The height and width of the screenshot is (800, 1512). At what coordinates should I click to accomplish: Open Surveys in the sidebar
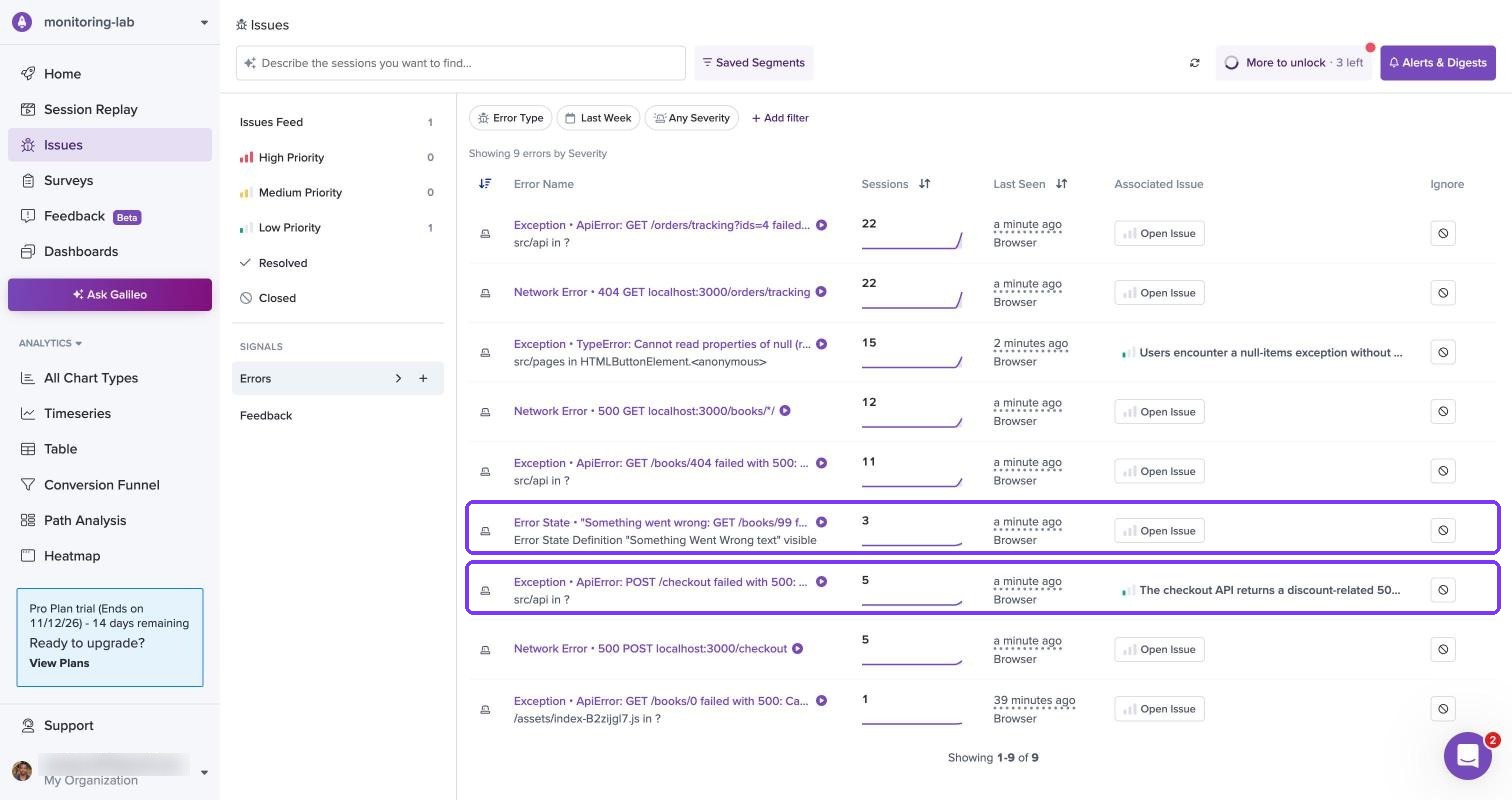(110, 180)
